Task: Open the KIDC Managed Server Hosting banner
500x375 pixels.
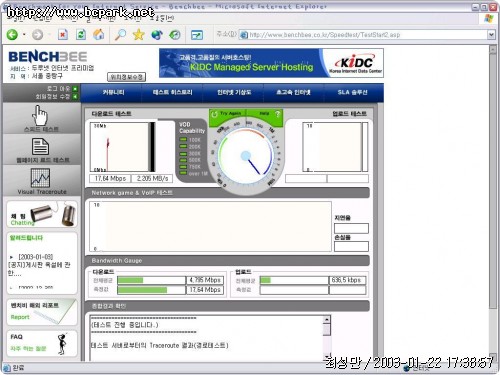Action: point(271,63)
